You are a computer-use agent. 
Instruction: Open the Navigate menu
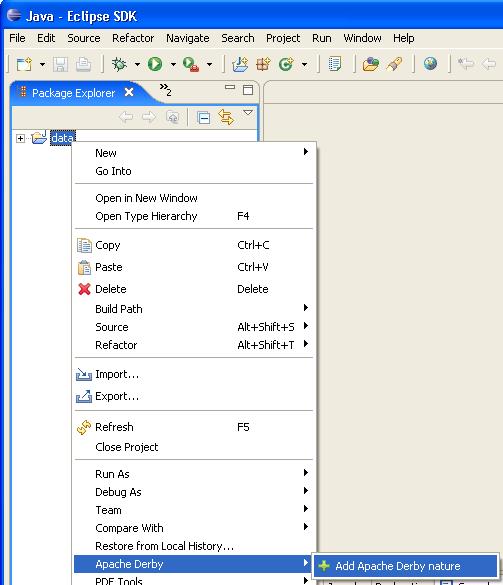pyautogui.click(x=188, y=38)
